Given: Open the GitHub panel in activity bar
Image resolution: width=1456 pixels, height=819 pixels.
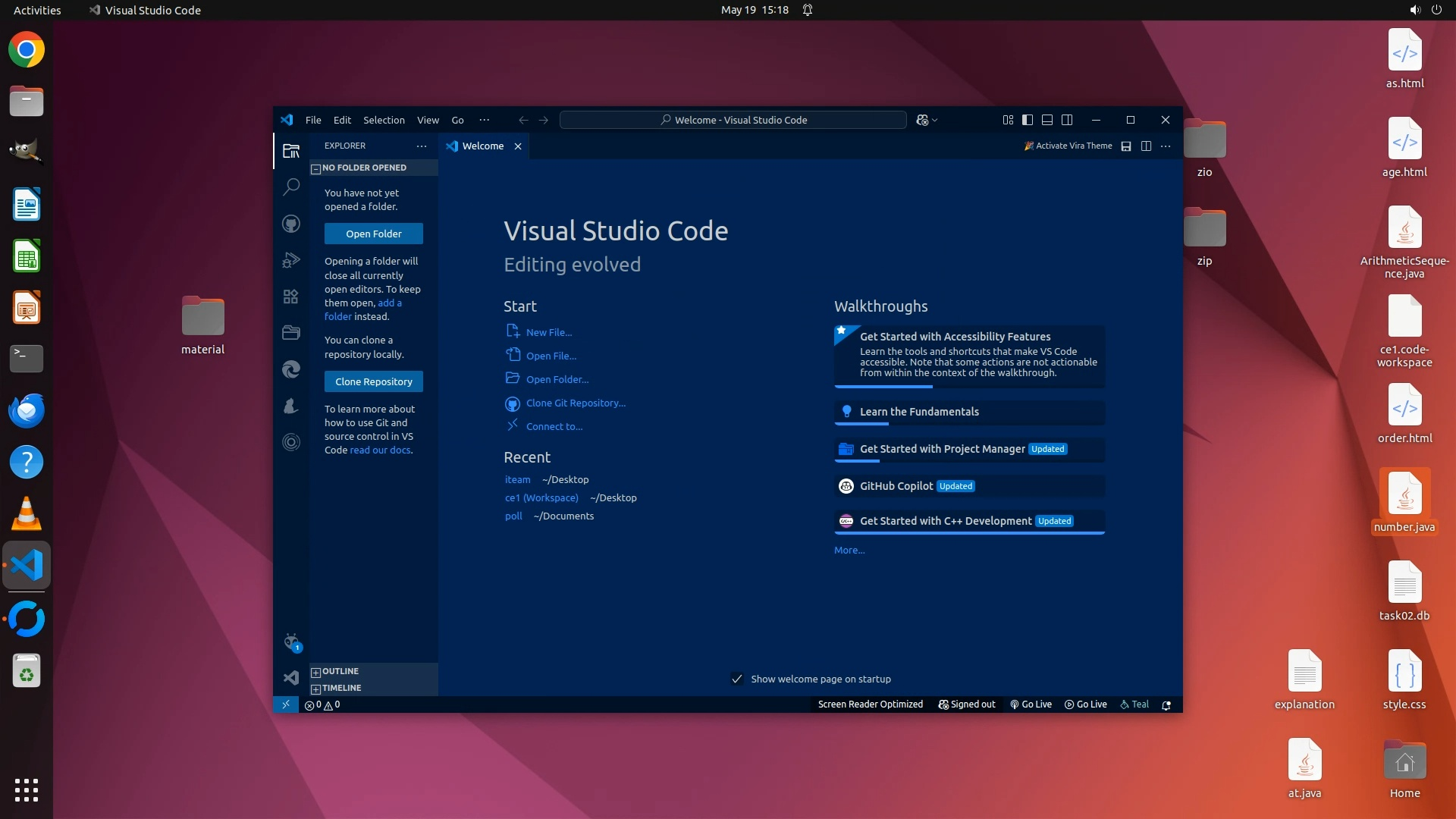Looking at the screenshot, I should click(x=291, y=224).
